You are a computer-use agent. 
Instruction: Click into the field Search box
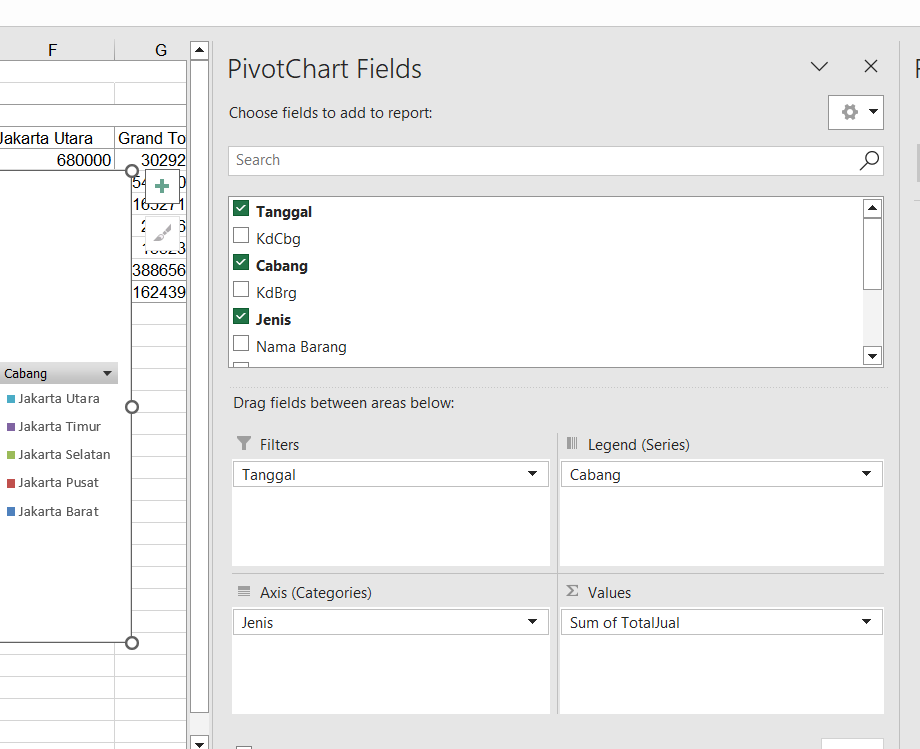[x=540, y=160]
